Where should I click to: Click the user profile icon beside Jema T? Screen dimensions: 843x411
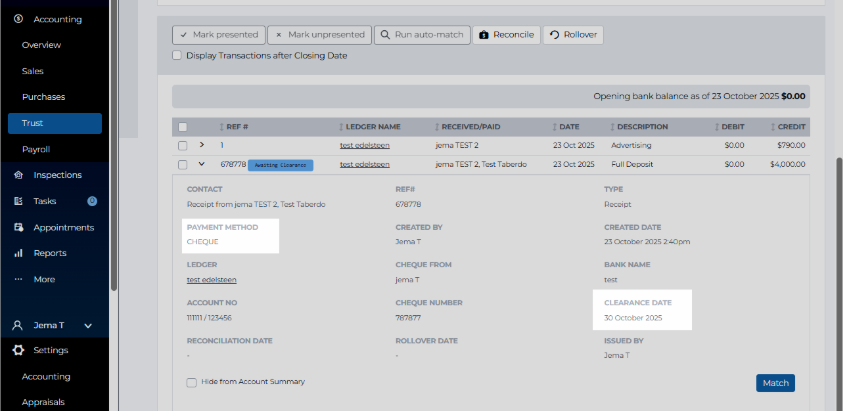tap(18, 325)
